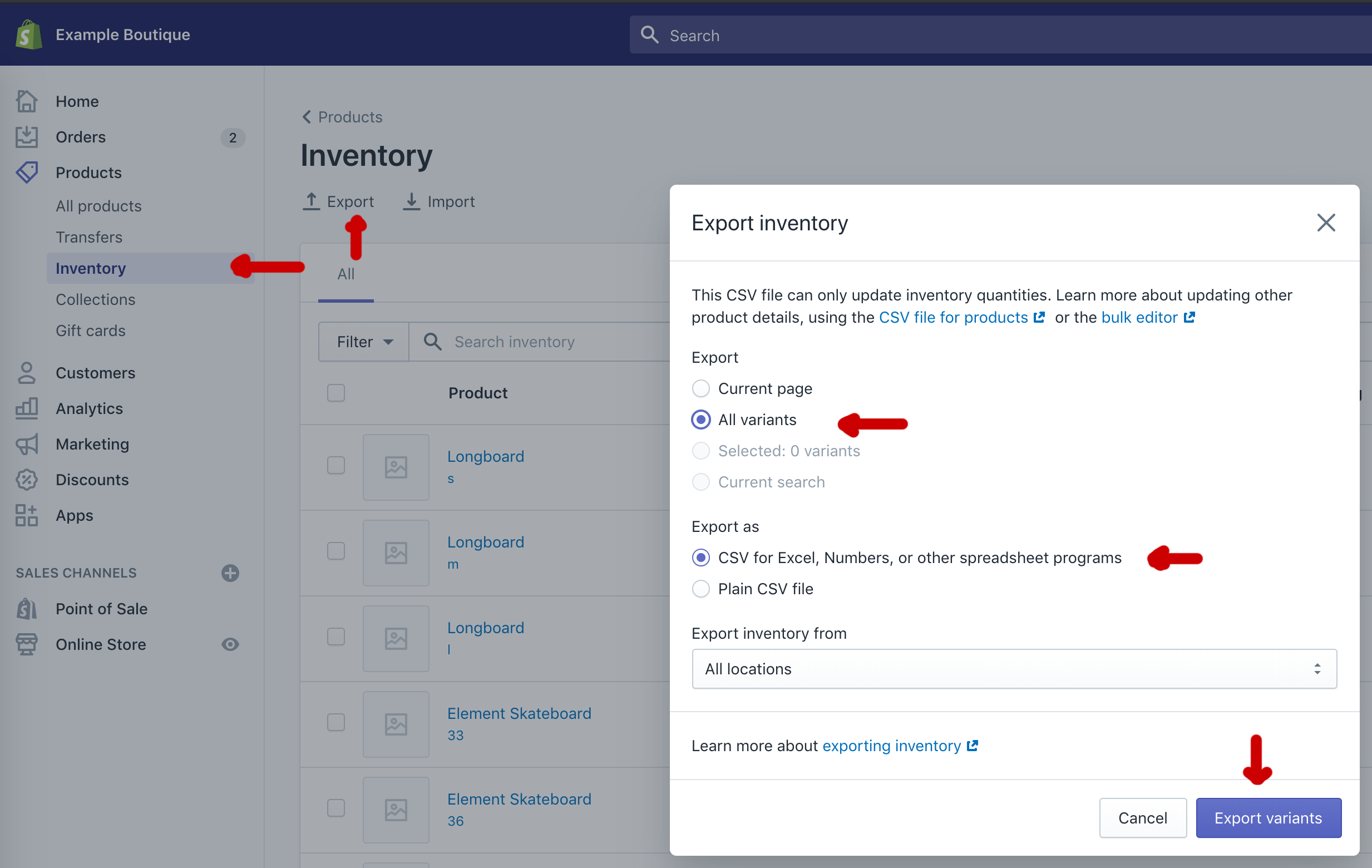Click the Longboard s product image placeholder
This screenshot has width=1372, height=868.
point(396,467)
